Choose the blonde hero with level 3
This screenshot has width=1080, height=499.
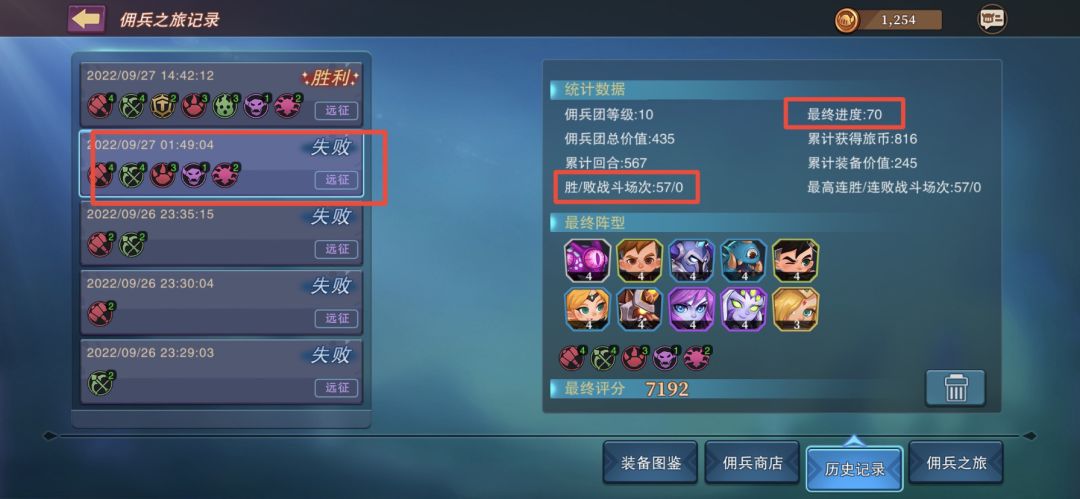coord(796,309)
